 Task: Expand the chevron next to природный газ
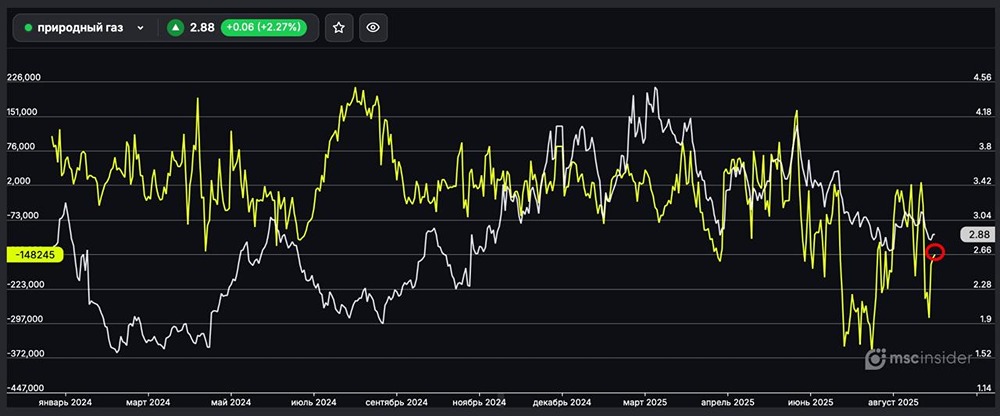click(x=140, y=28)
